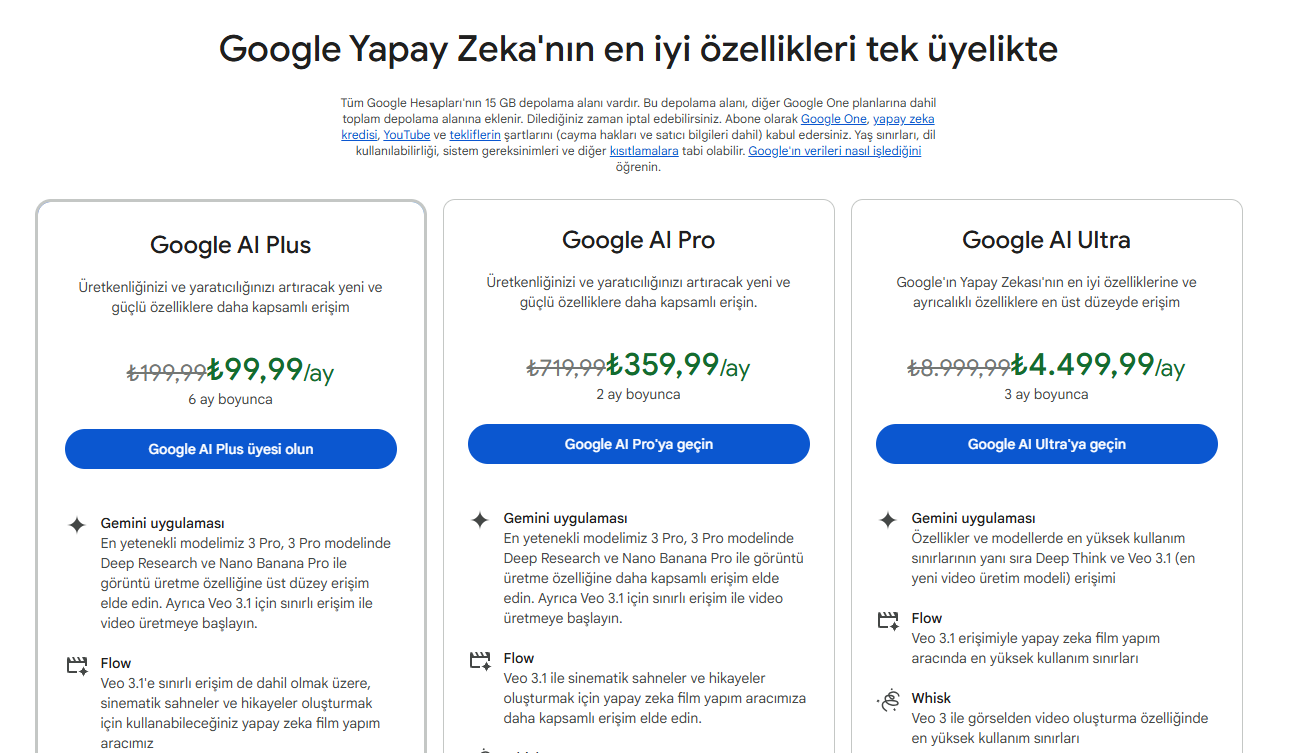The width and height of the screenshot is (1309, 753).
Task: Select the Google AI Pro plan title
Action: [x=638, y=240]
